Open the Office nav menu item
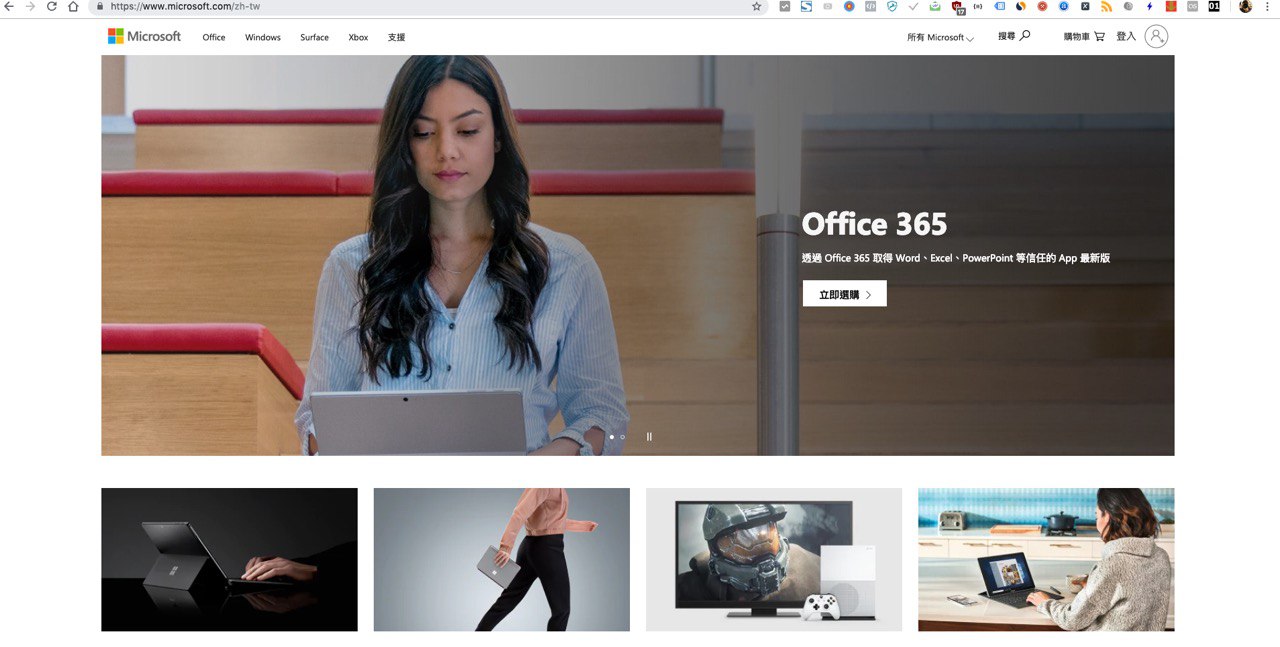The image size is (1280, 647). pos(214,37)
